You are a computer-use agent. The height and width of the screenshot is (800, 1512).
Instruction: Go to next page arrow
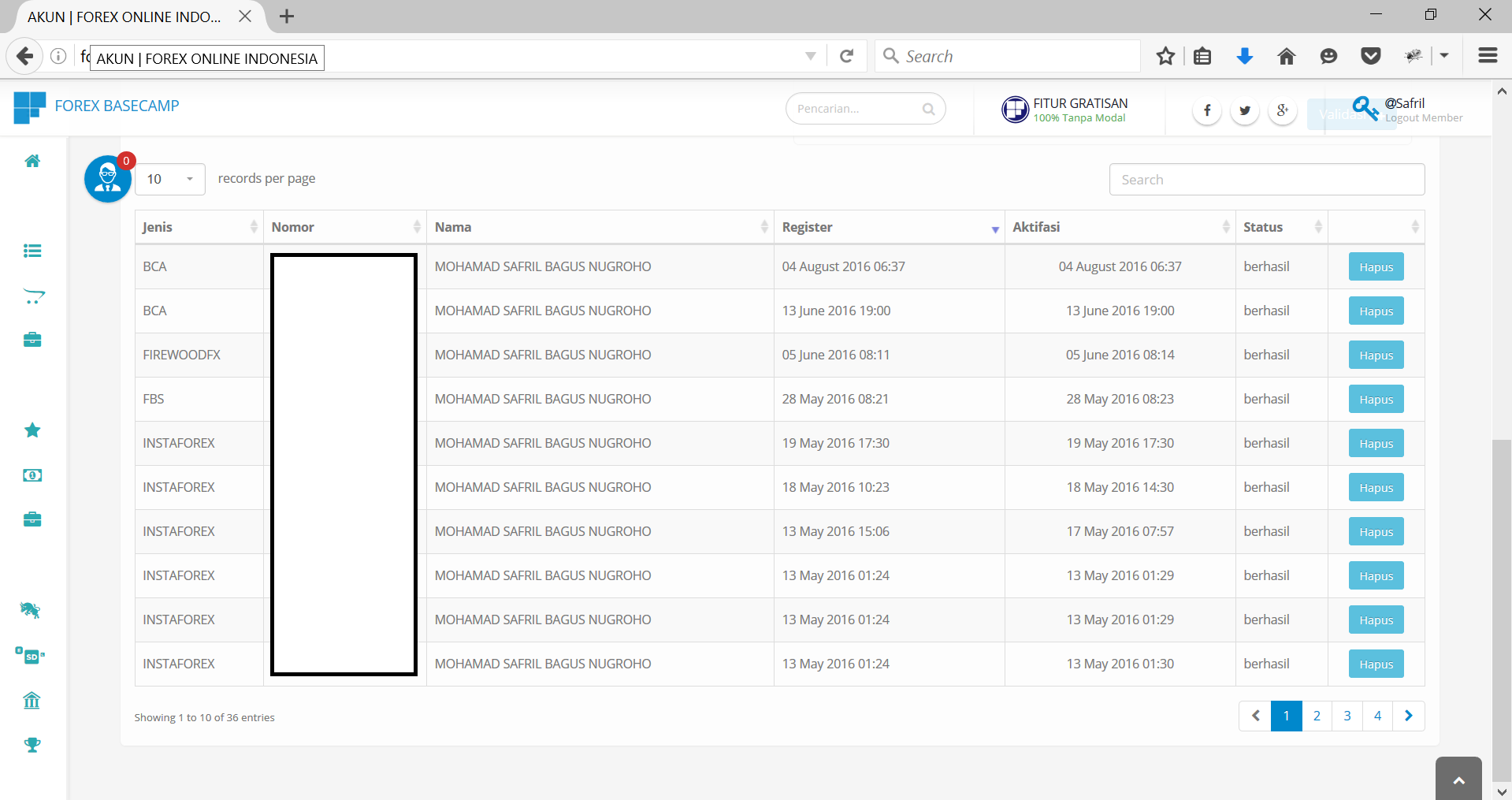coord(1409,716)
